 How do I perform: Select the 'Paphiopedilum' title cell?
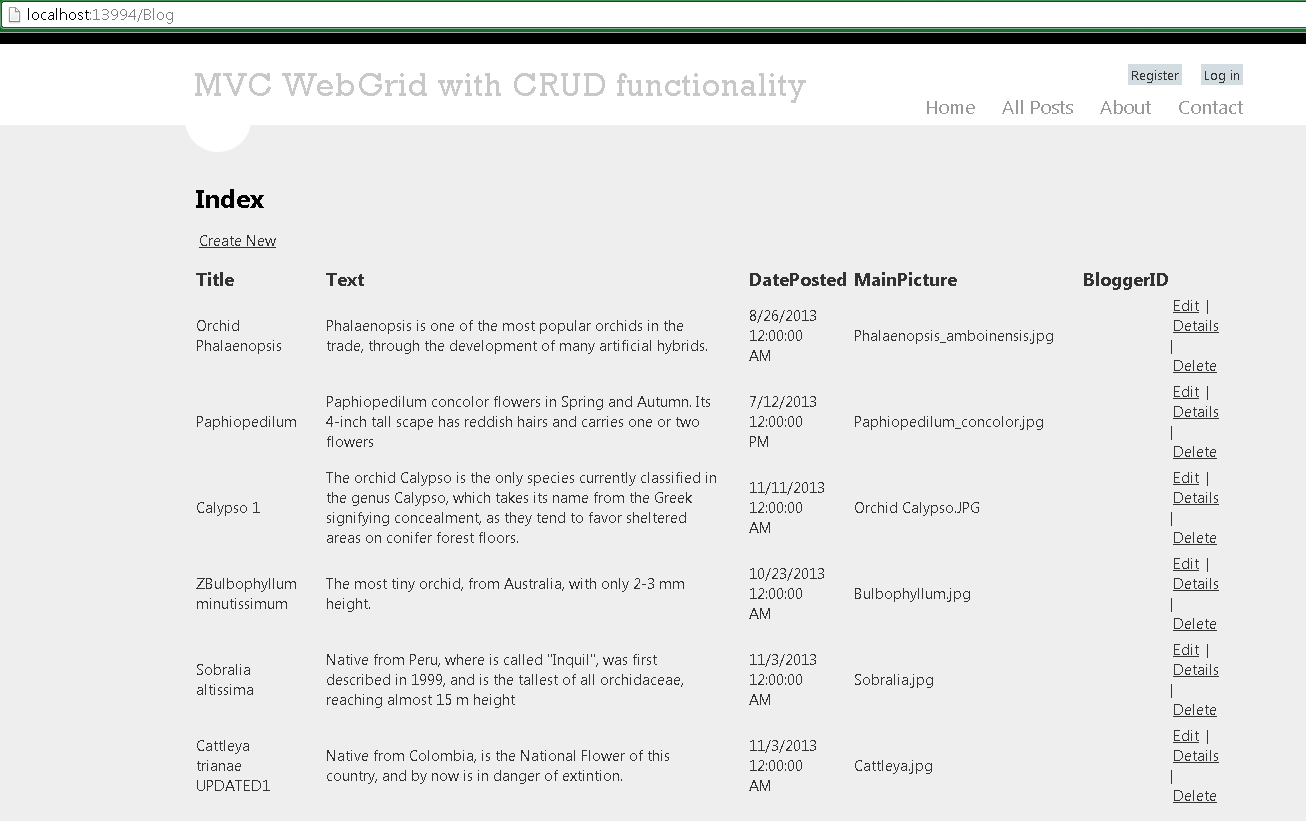[x=246, y=422]
